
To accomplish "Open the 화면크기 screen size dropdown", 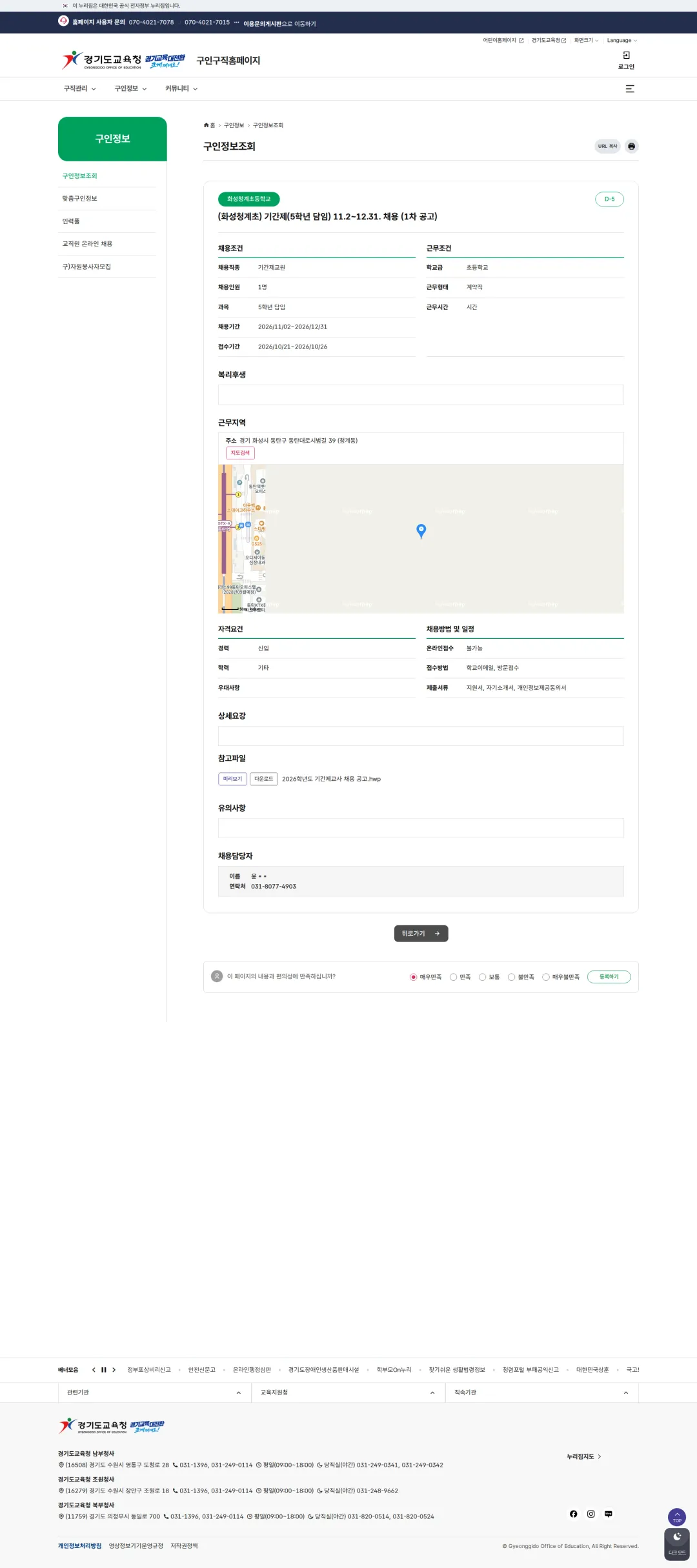I will point(586,41).
